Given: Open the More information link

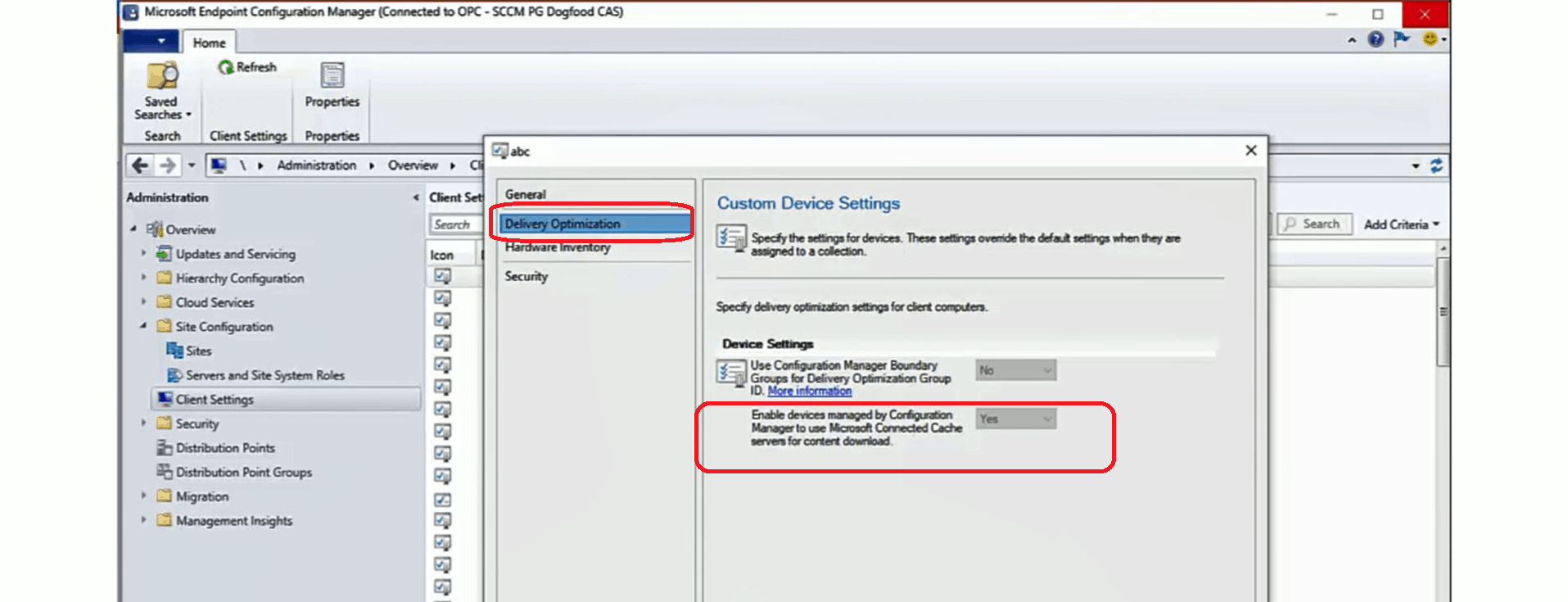Looking at the screenshot, I should pos(809,392).
